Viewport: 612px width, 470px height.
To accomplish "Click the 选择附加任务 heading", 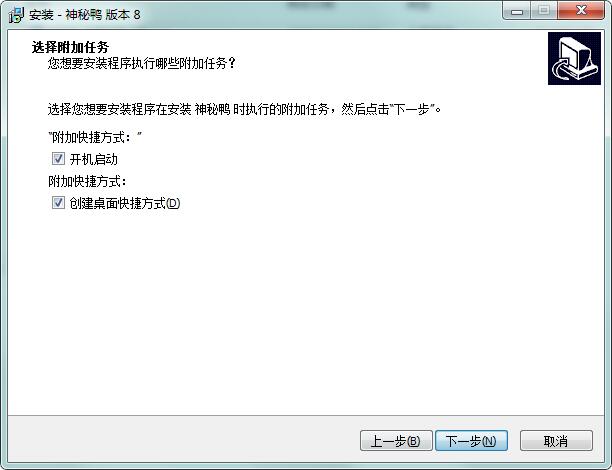I will [70, 47].
